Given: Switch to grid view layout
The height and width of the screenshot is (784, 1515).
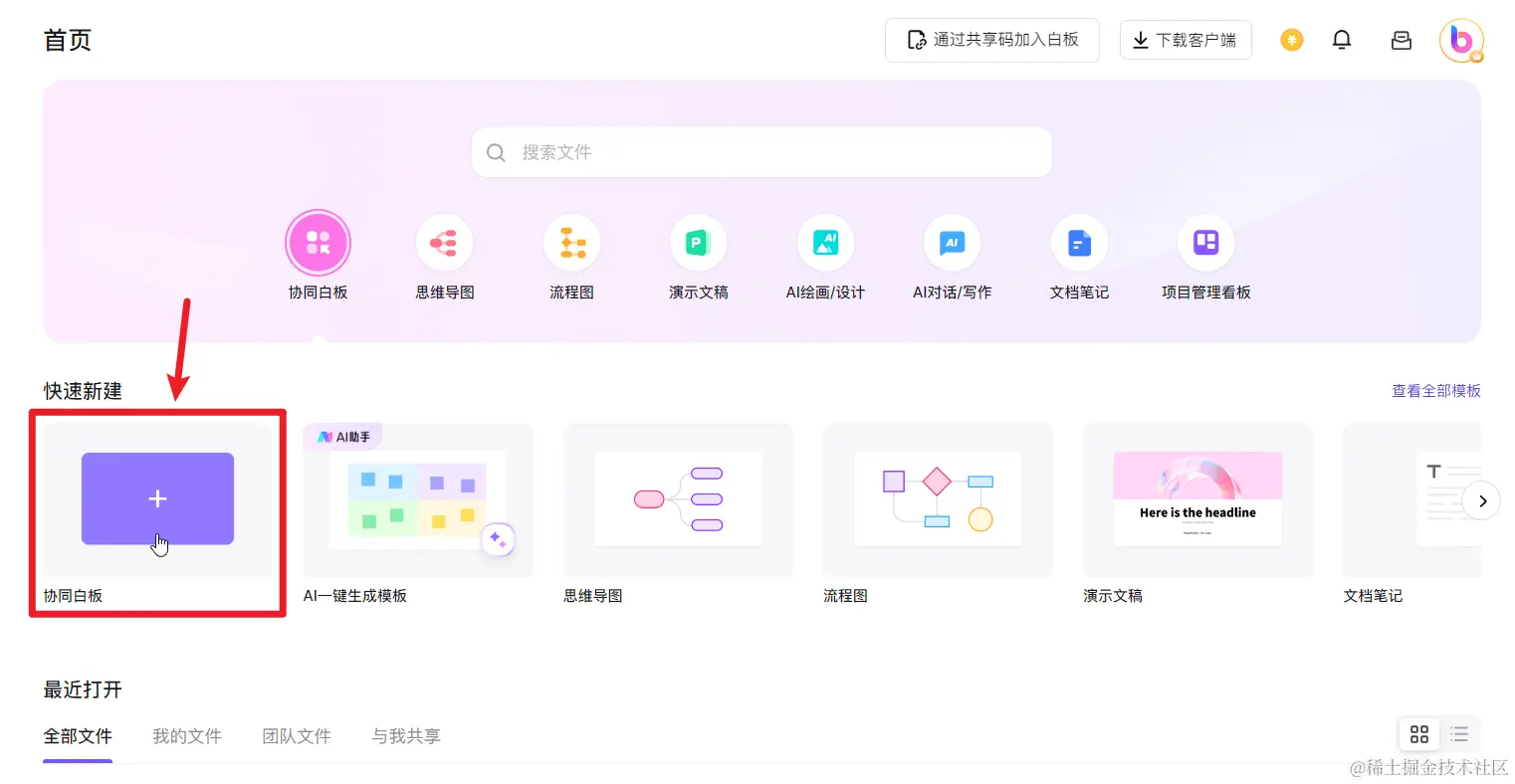Looking at the screenshot, I should [x=1419, y=734].
